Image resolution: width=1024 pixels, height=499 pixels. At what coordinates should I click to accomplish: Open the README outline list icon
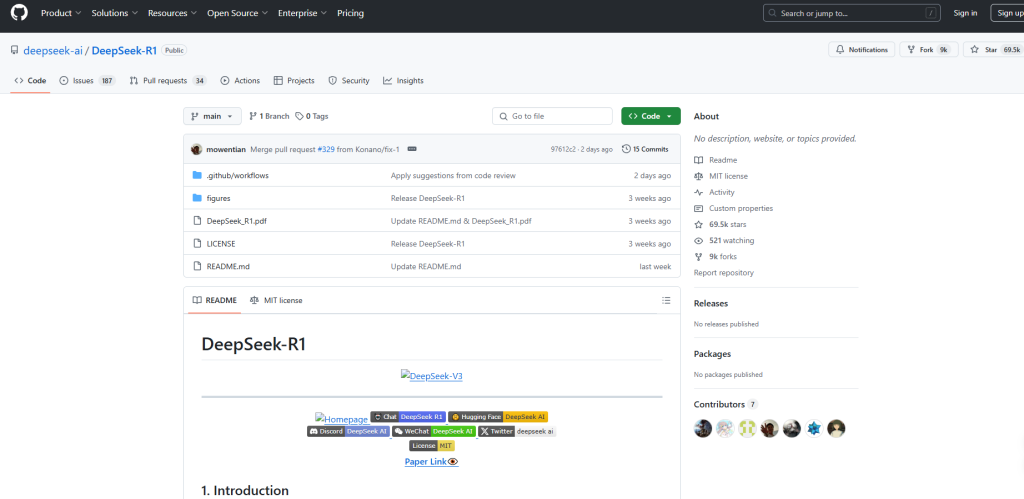coord(666,300)
